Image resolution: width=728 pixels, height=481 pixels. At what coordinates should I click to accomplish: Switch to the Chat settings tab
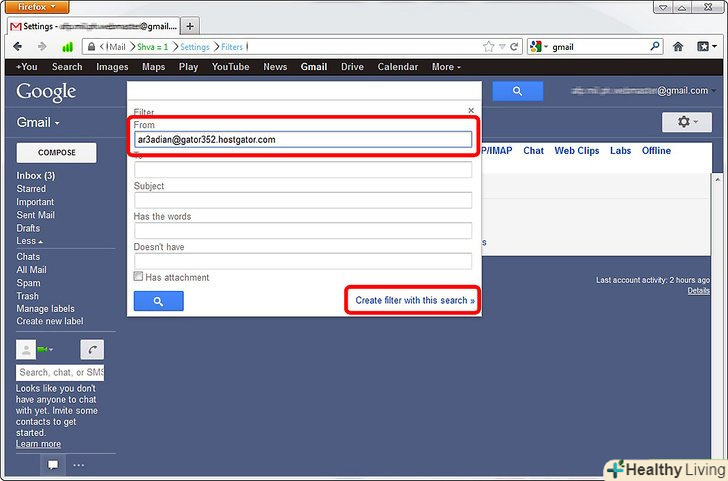pos(533,151)
